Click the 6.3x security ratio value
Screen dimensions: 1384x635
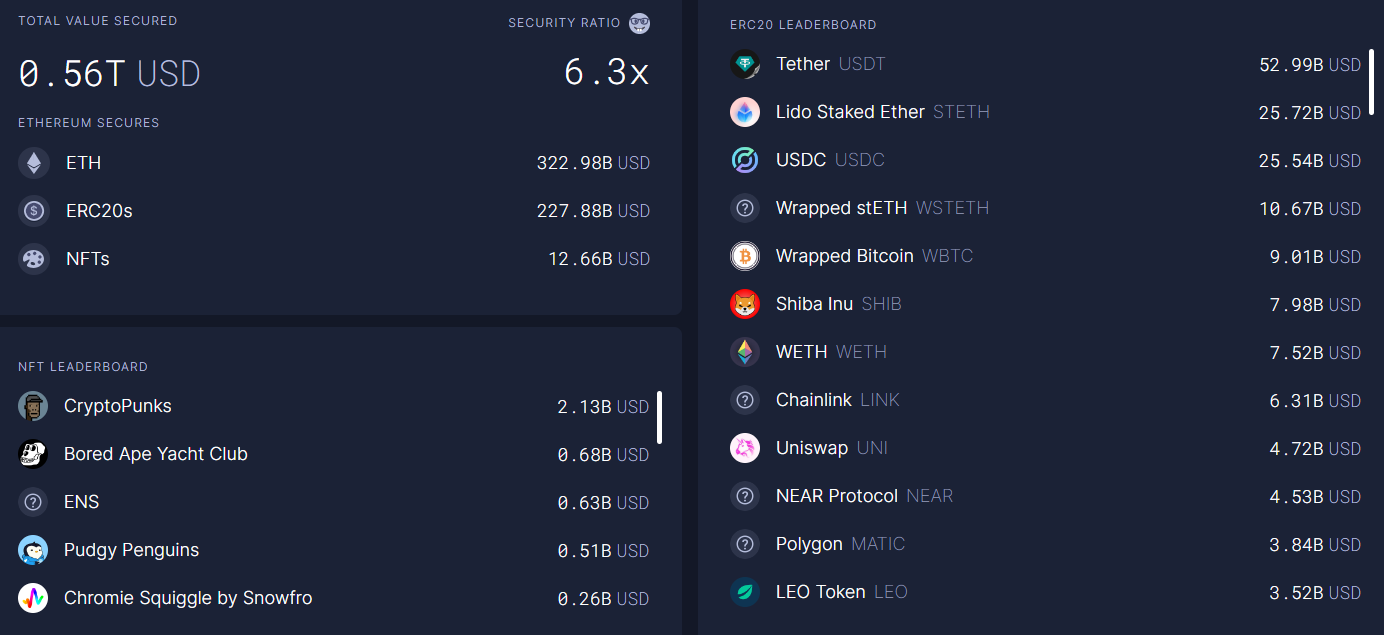click(606, 73)
